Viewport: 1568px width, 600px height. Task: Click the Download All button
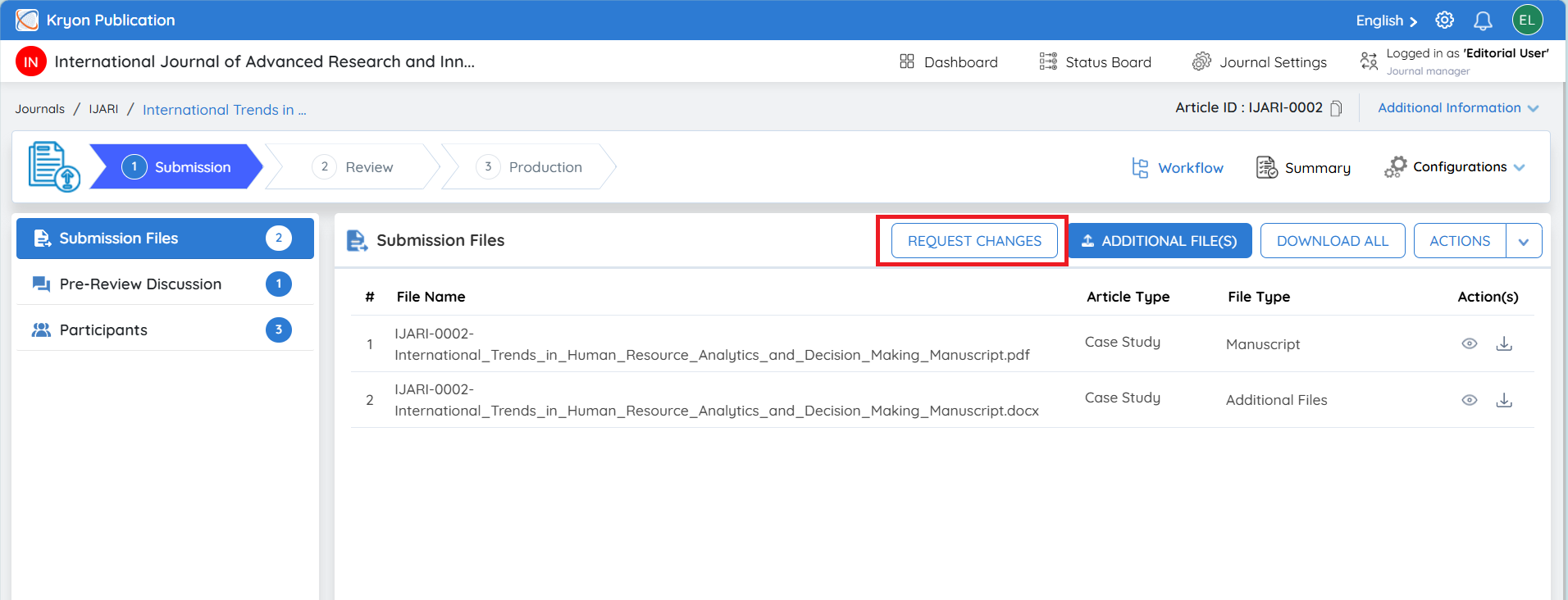(x=1333, y=241)
